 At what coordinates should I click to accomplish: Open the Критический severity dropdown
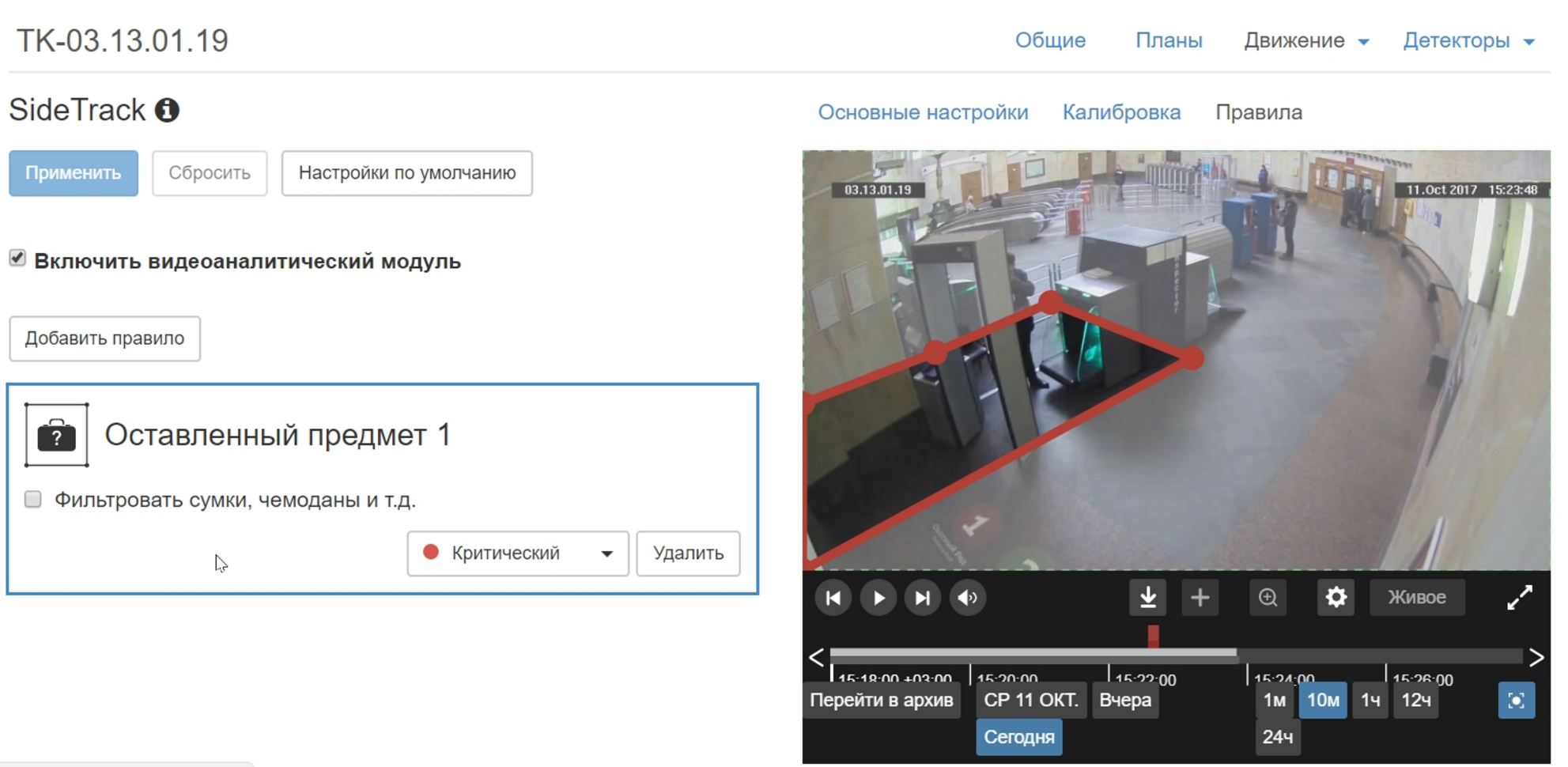tap(518, 554)
